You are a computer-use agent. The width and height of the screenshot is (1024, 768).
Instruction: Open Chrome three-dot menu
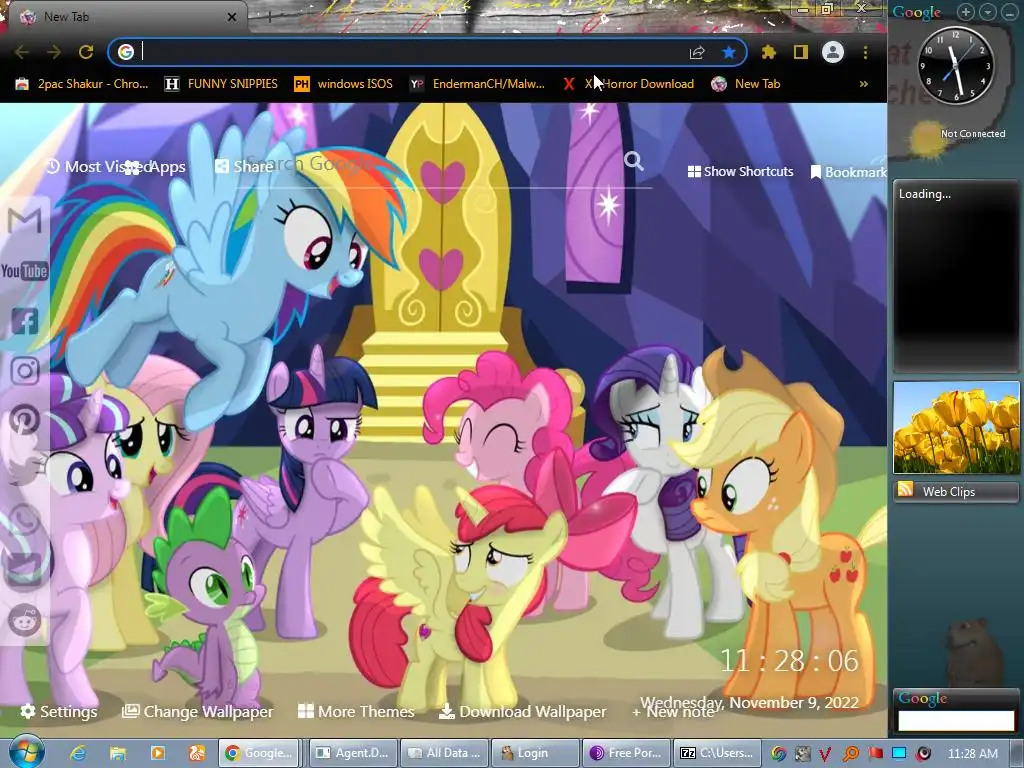(865, 52)
